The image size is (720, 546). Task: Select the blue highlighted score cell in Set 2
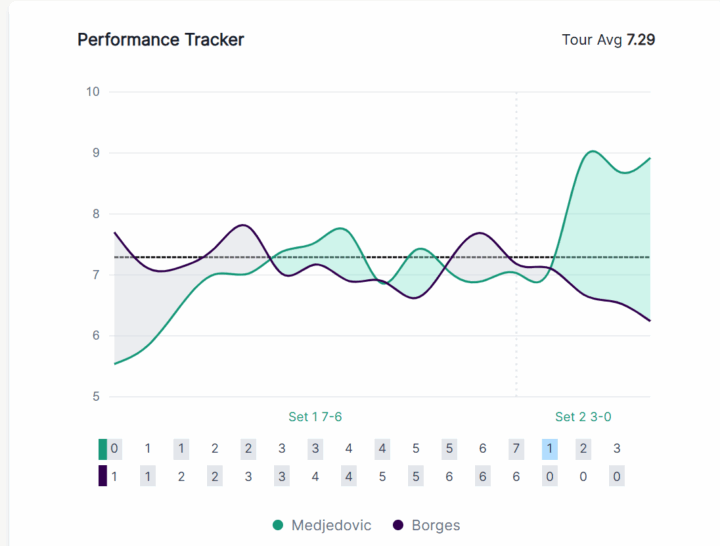point(549,449)
